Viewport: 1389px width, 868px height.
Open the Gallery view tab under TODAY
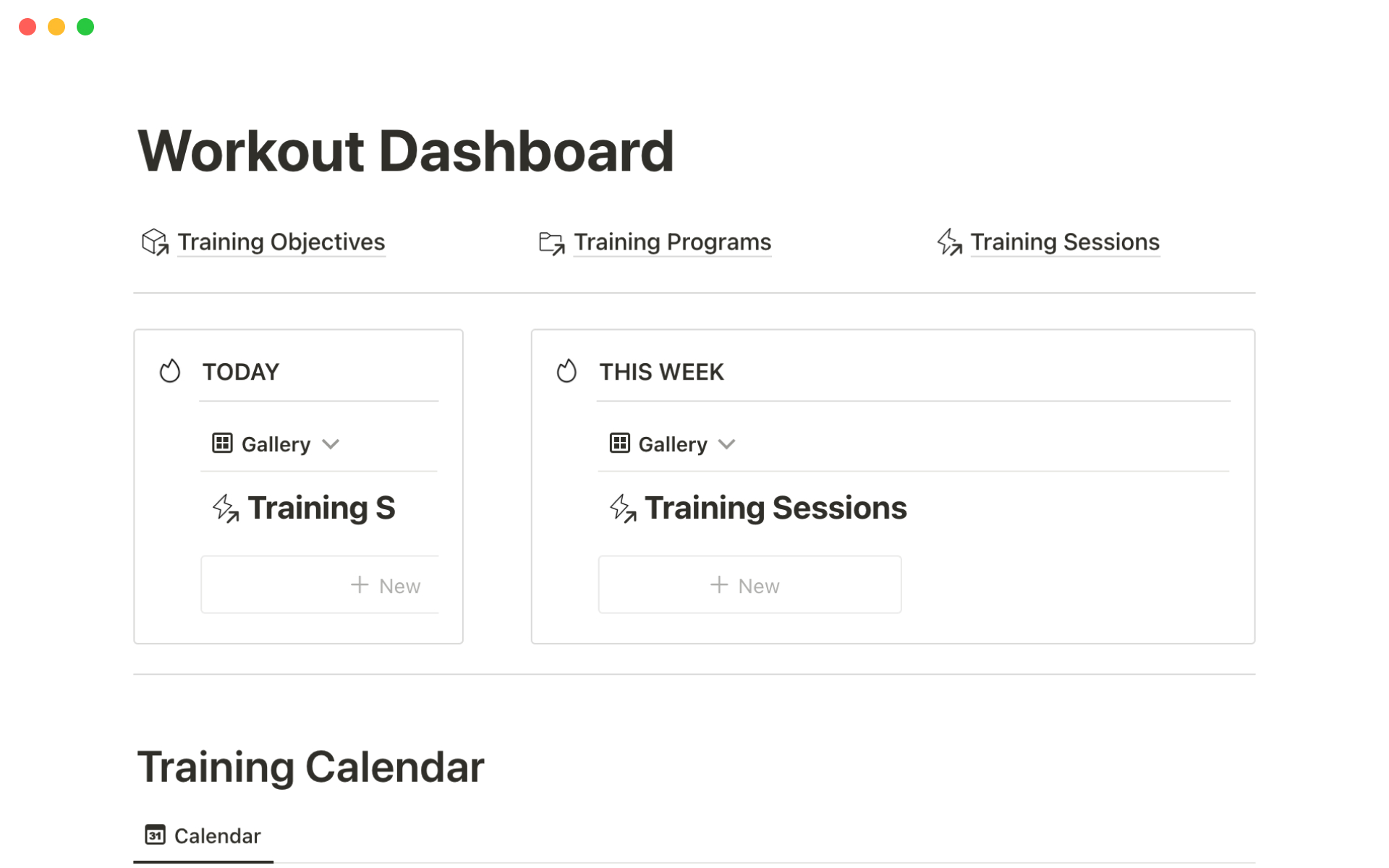pos(276,444)
